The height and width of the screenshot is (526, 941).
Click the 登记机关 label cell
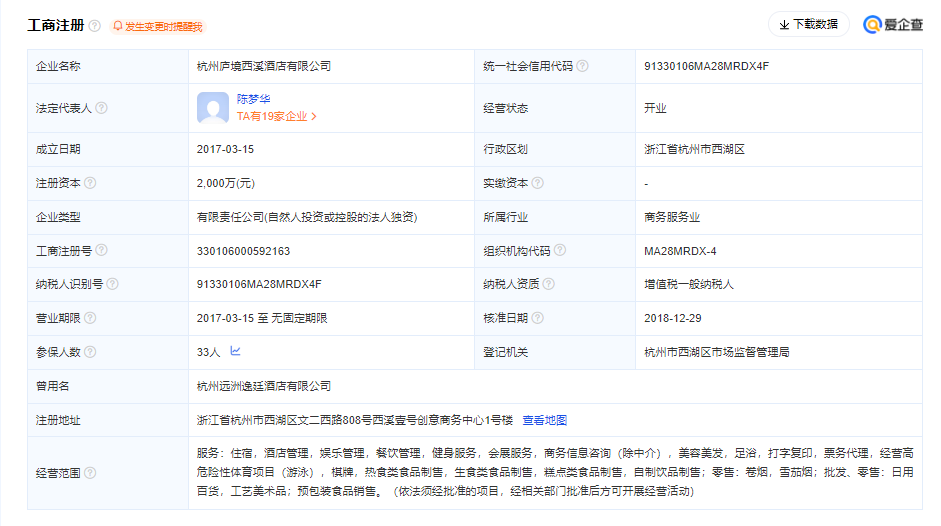click(x=555, y=352)
